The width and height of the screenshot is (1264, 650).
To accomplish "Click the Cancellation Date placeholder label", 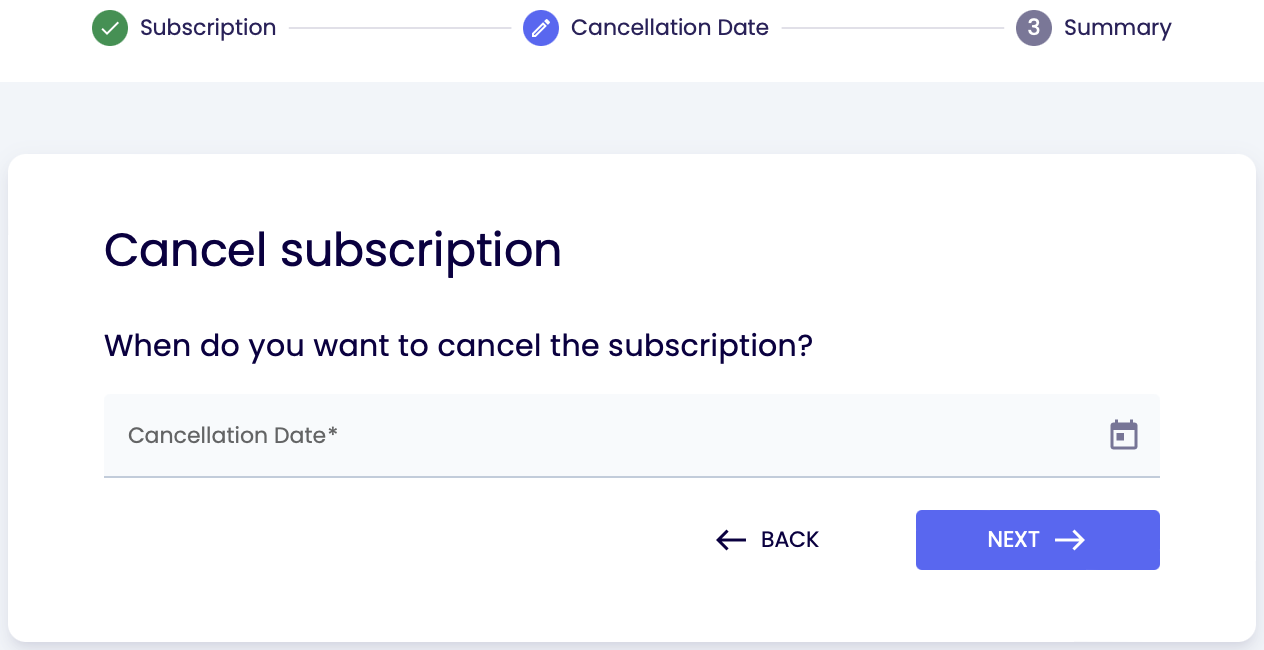I will point(232,436).
